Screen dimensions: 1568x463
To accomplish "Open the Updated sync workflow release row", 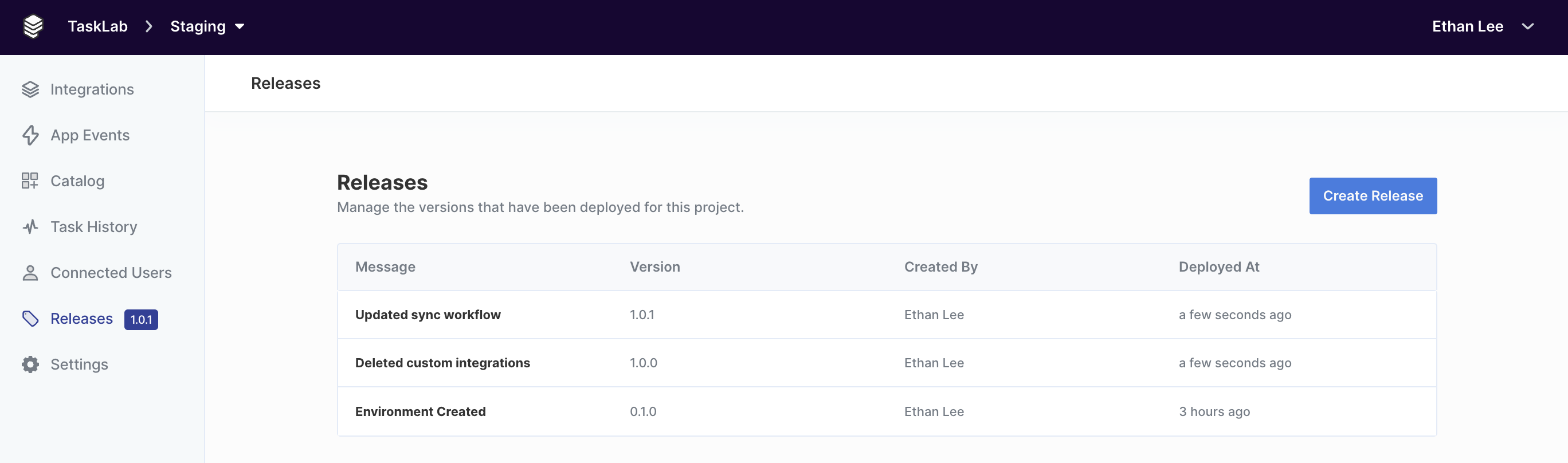I will pyautogui.click(x=887, y=315).
